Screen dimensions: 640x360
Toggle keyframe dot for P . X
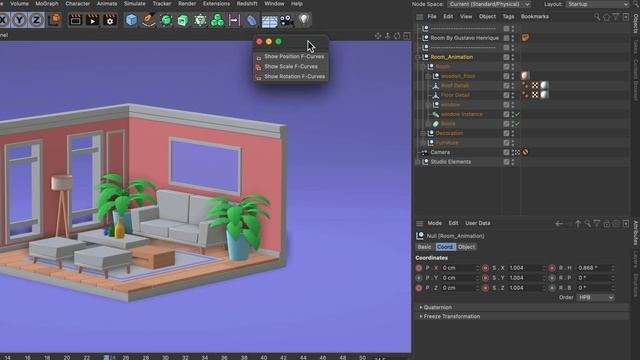coord(419,268)
